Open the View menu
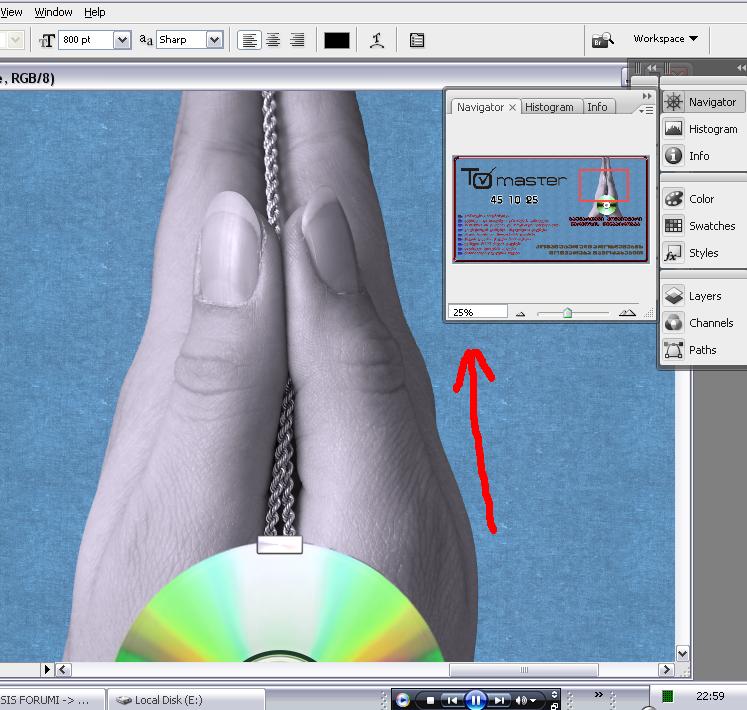This screenshot has width=747, height=710. [11, 12]
